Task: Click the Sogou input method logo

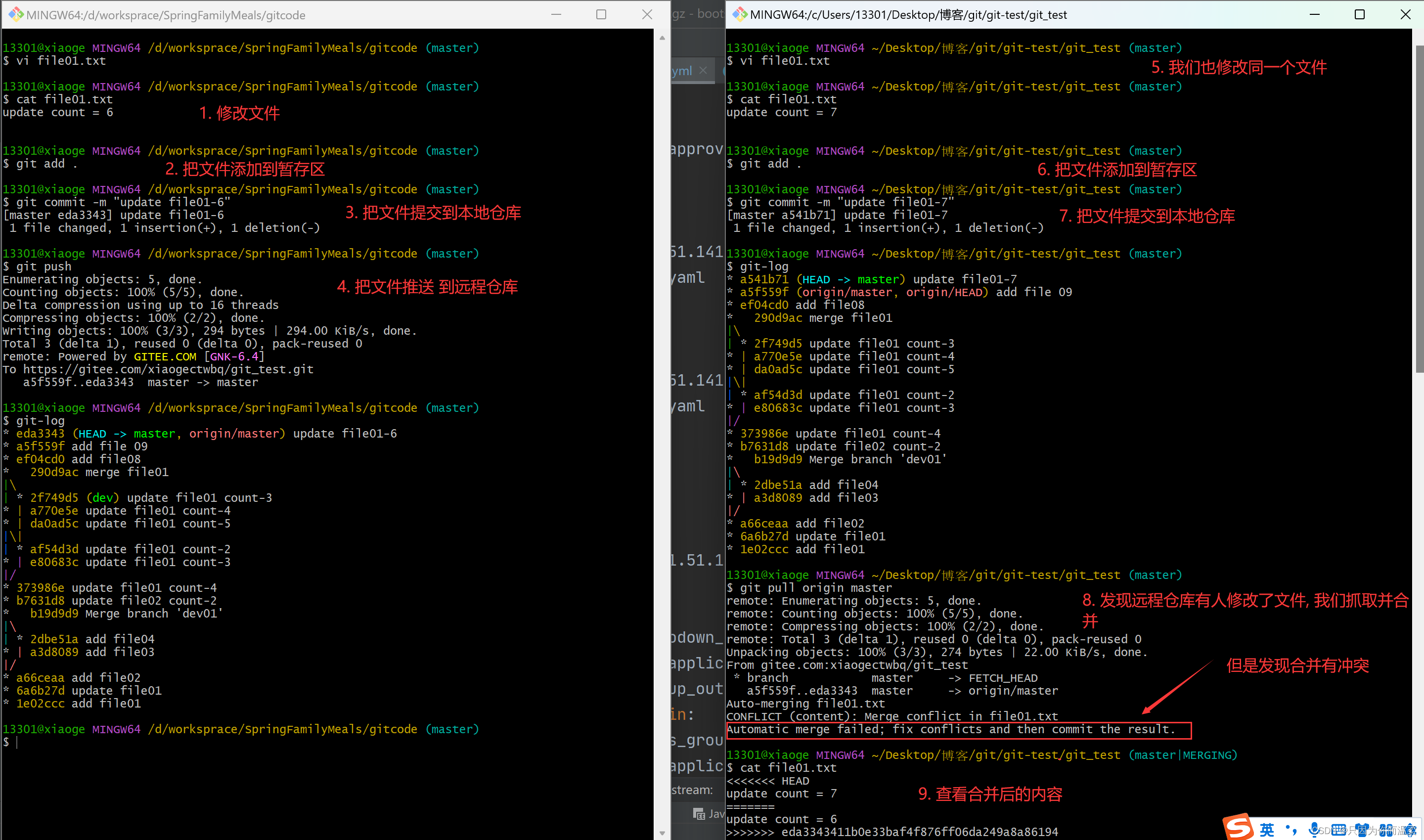Action: (1239, 827)
